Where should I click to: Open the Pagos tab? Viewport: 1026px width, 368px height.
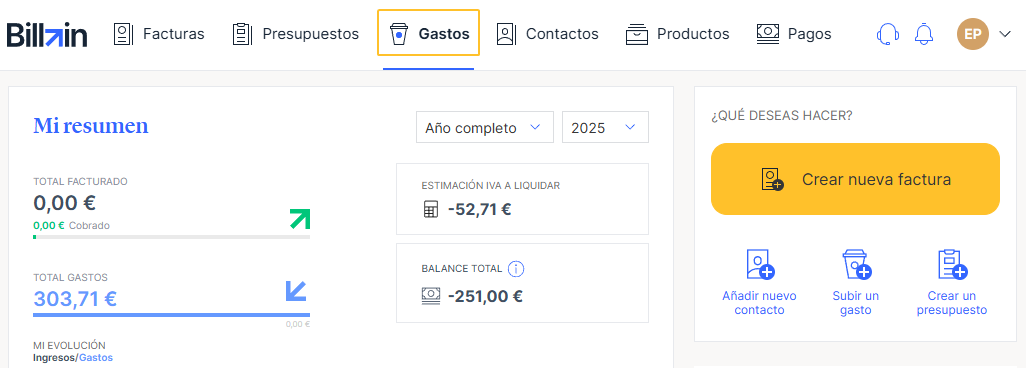pos(794,33)
